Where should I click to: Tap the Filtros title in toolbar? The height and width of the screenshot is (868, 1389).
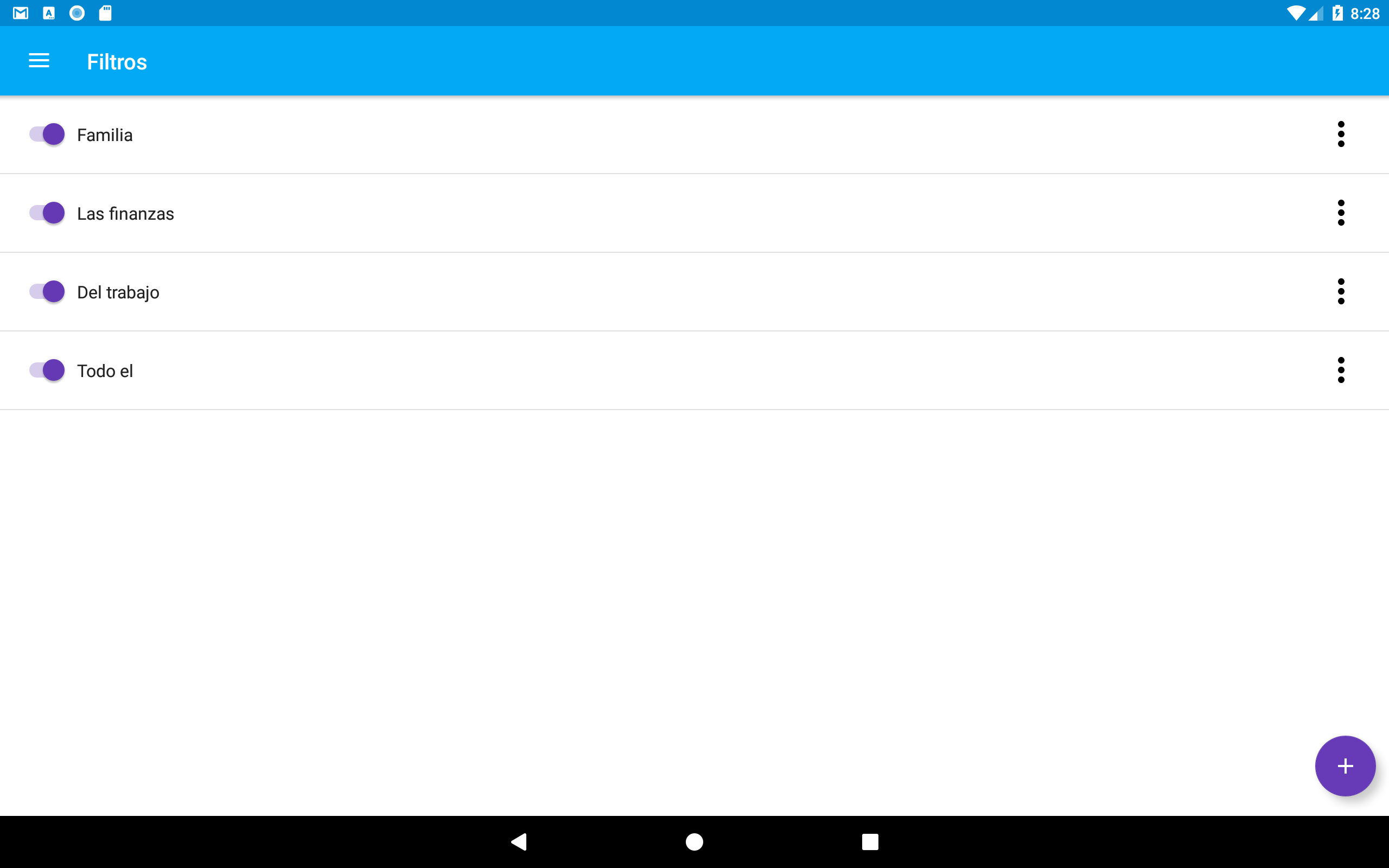117,61
